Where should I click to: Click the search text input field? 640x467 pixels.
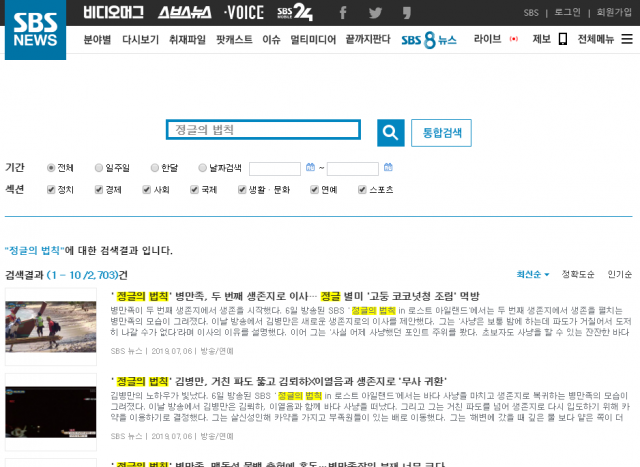263,130
